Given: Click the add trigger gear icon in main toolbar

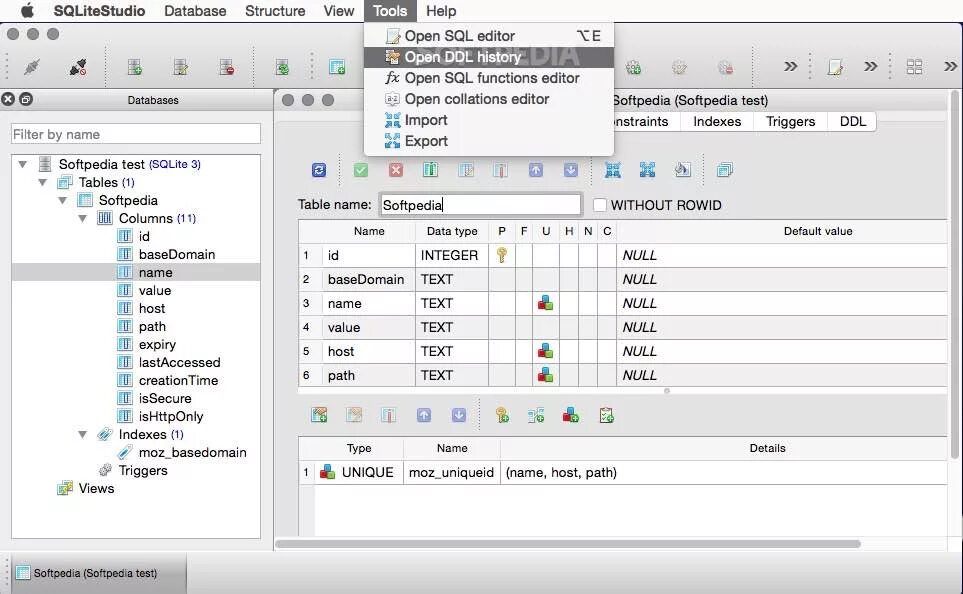Looking at the screenshot, I should (x=633, y=67).
